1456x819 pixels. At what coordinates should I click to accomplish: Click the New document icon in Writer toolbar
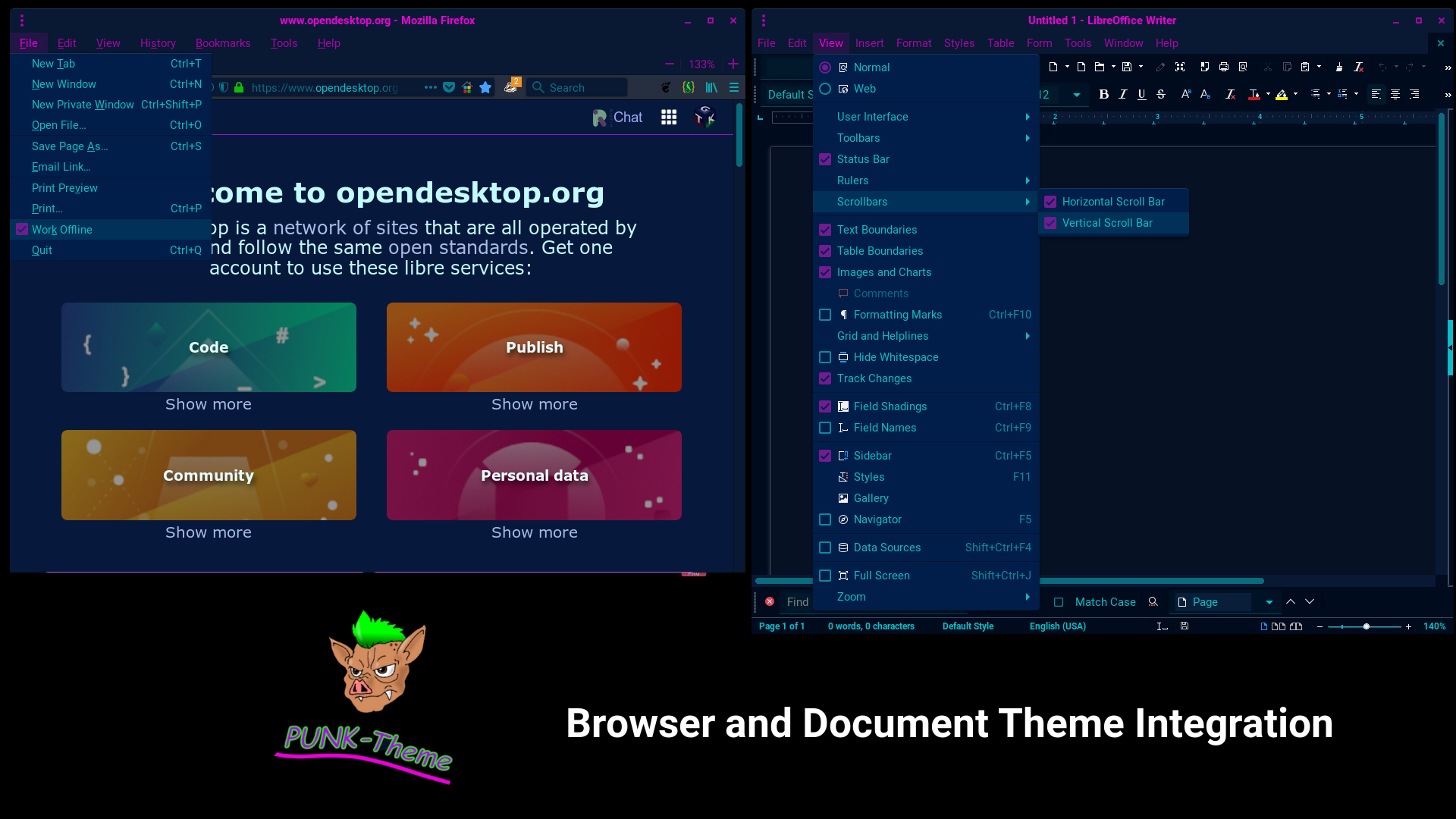[x=1053, y=67]
